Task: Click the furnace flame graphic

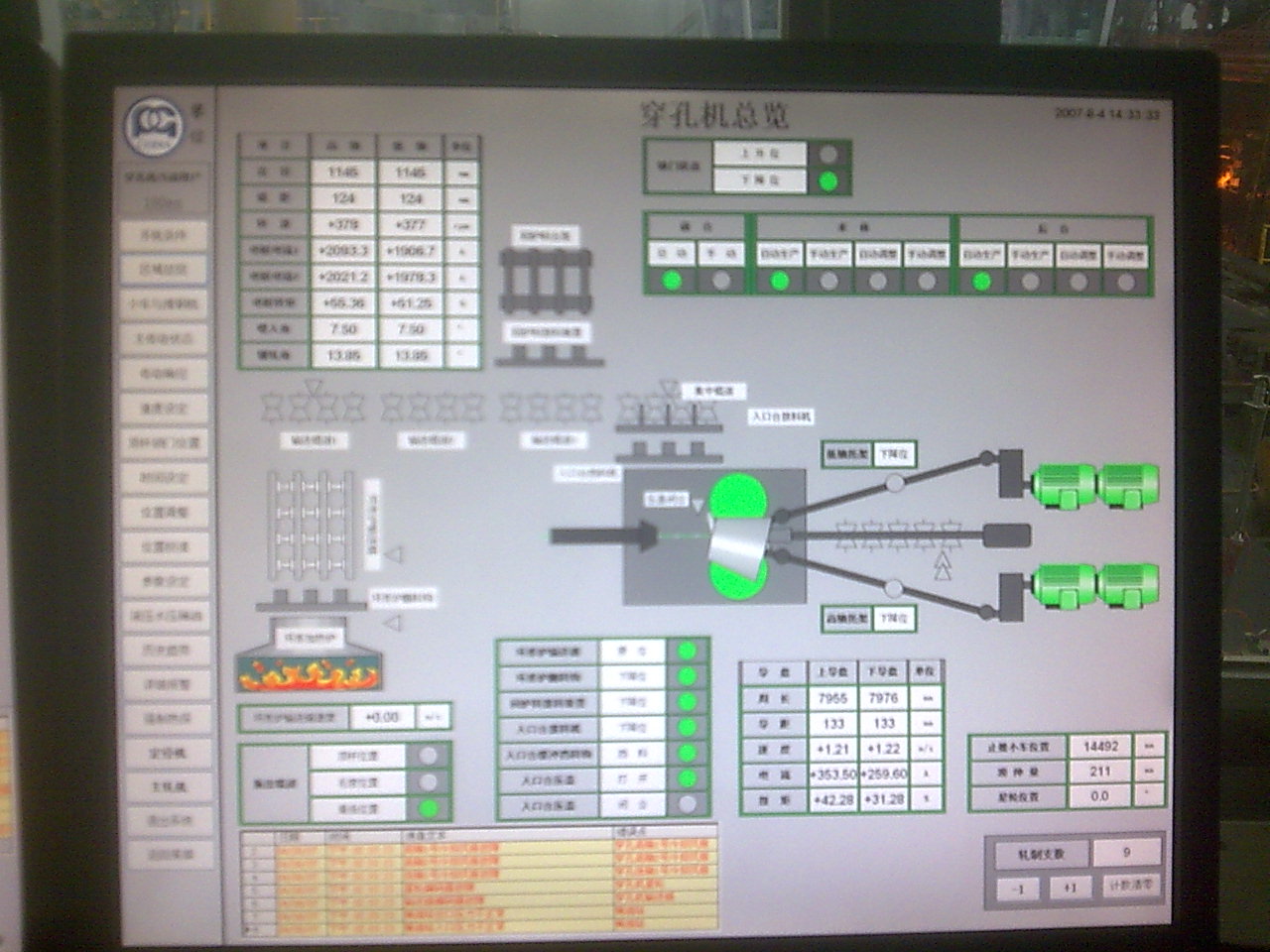Action: 311,674
